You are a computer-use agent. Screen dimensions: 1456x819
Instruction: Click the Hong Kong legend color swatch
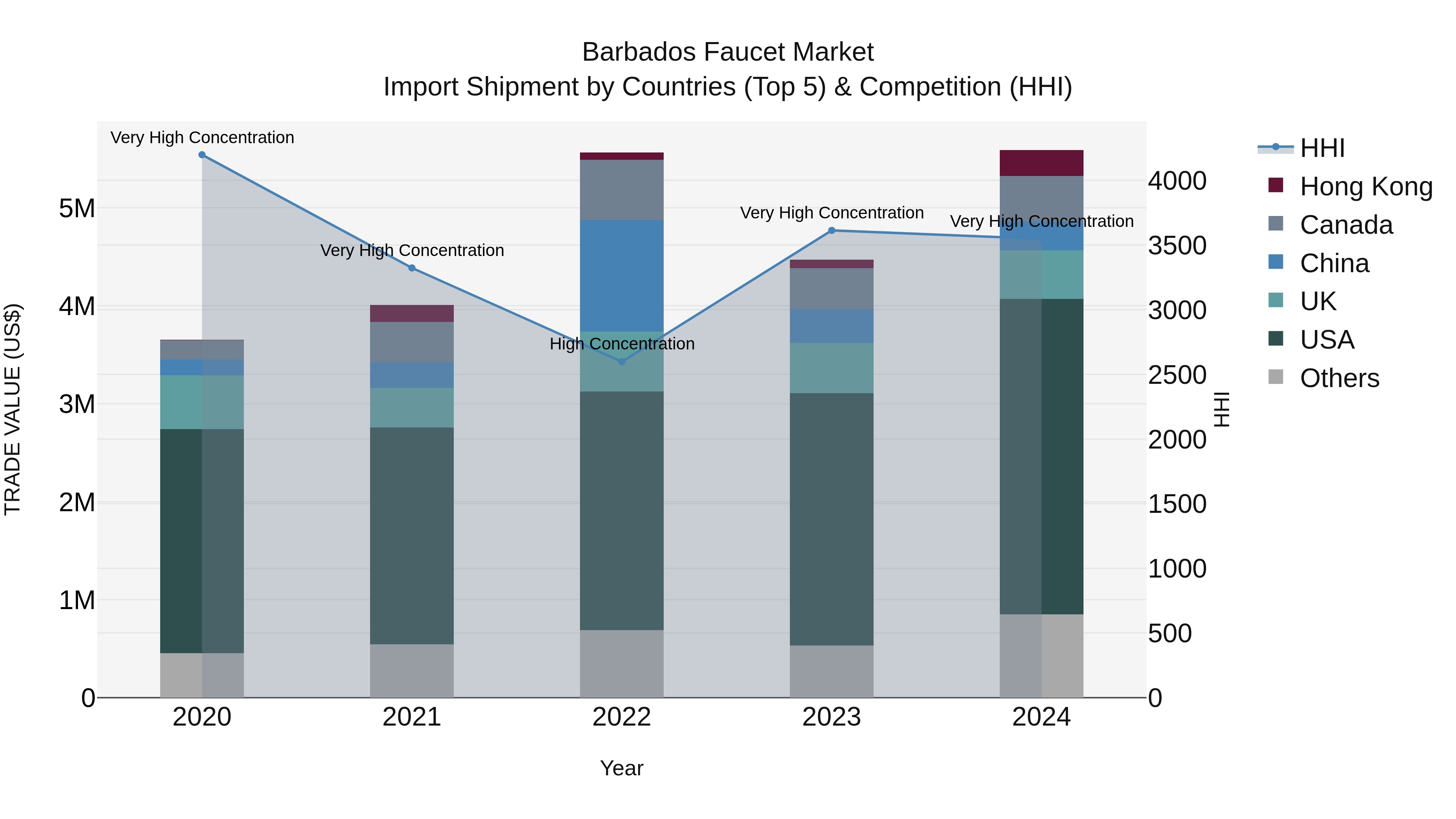coord(1276,185)
